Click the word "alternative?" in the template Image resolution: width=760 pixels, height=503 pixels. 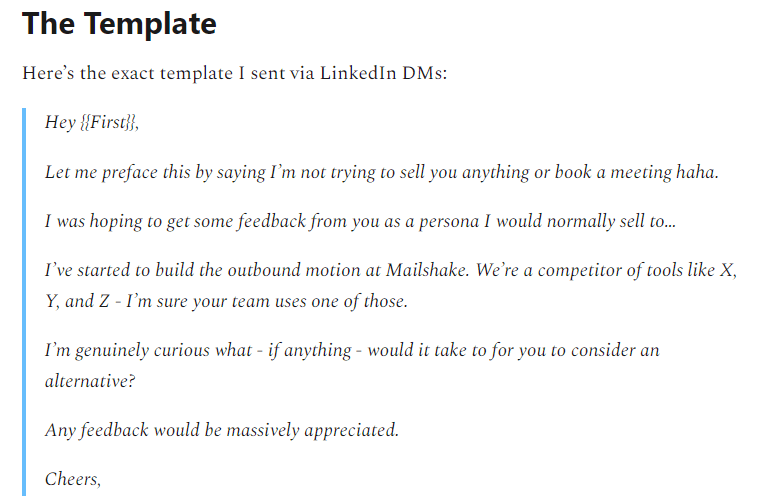tap(88, 381)
